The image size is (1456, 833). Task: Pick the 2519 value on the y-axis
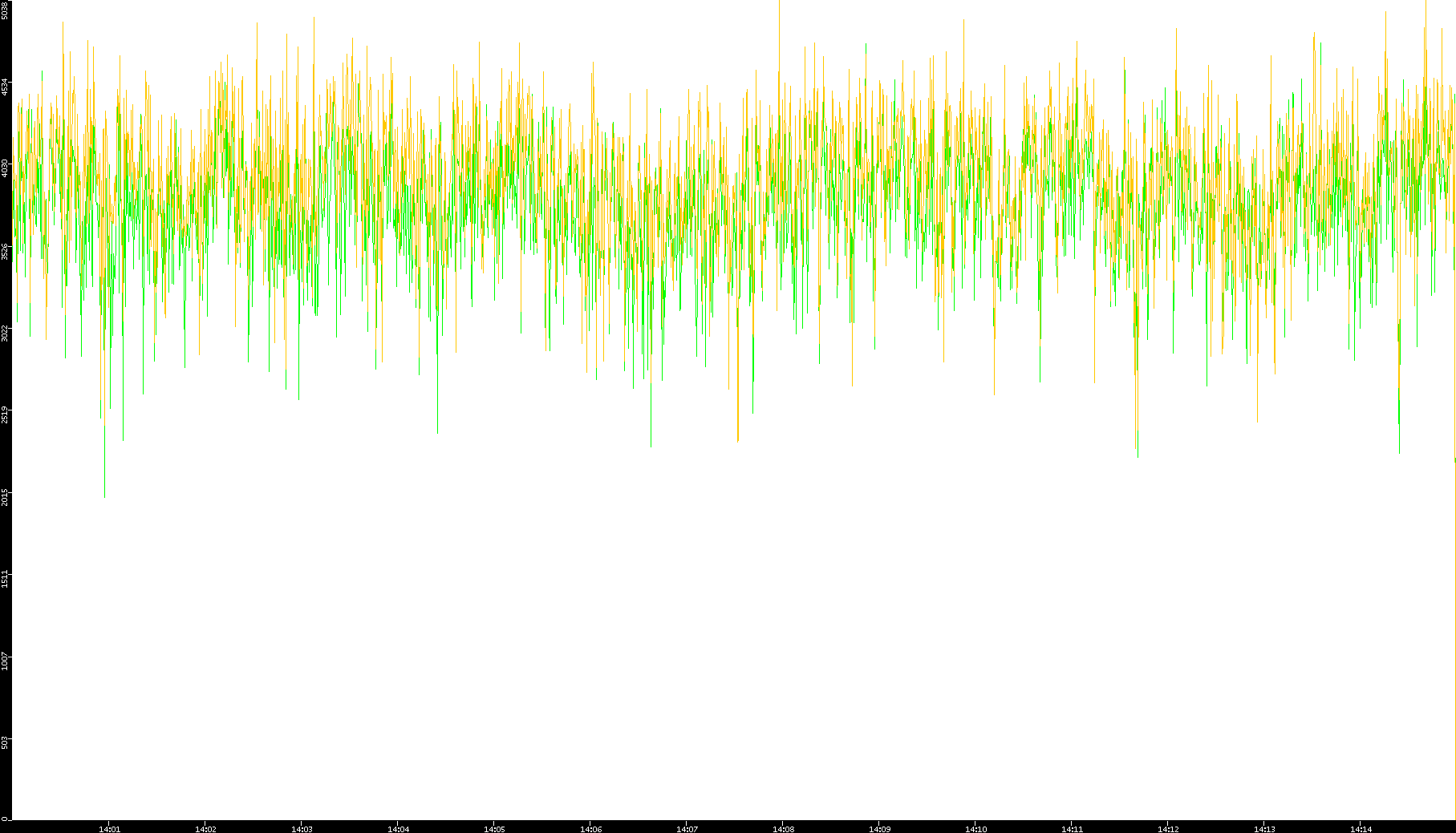pos(6,415)
